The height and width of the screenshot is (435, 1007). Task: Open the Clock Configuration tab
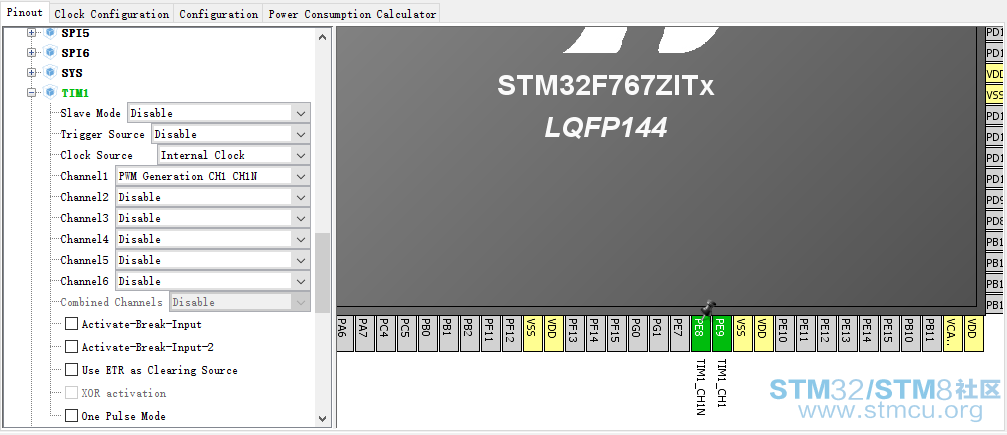112,14
